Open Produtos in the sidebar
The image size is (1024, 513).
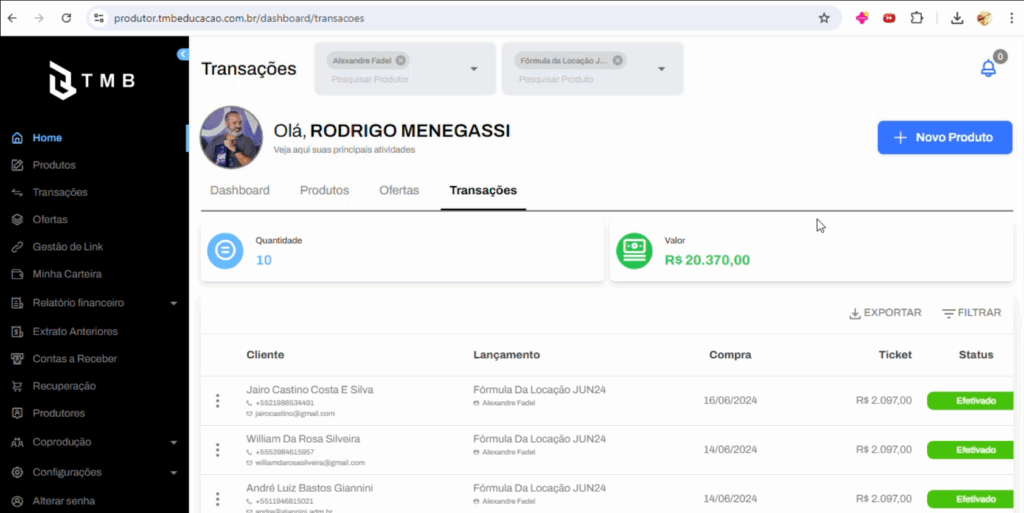54,165
